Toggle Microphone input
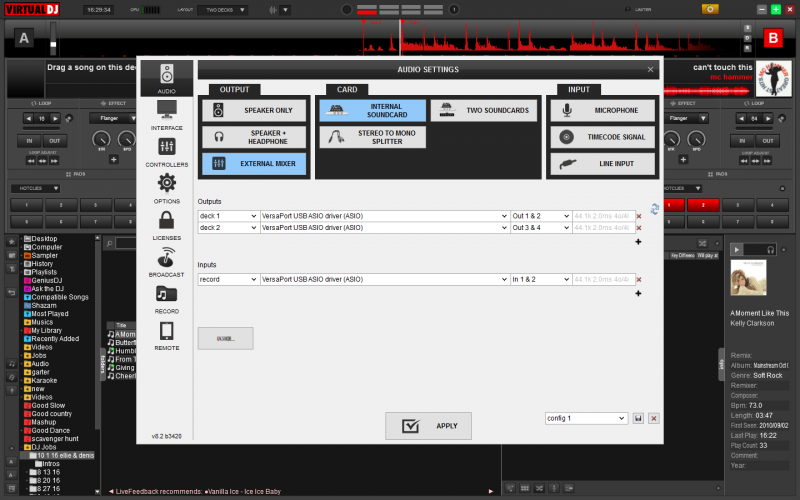800x500 pixels. point(603,110)
